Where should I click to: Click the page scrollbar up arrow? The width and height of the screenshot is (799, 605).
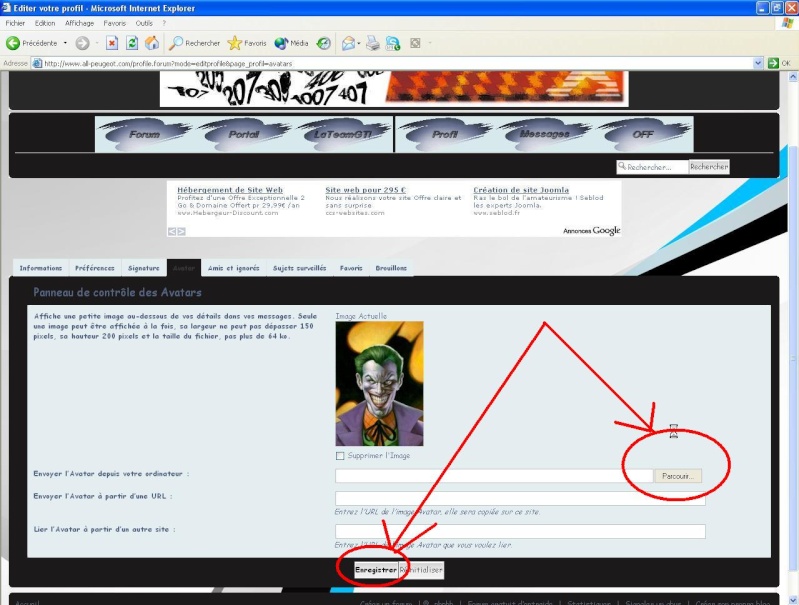click(x=793, y=77)
